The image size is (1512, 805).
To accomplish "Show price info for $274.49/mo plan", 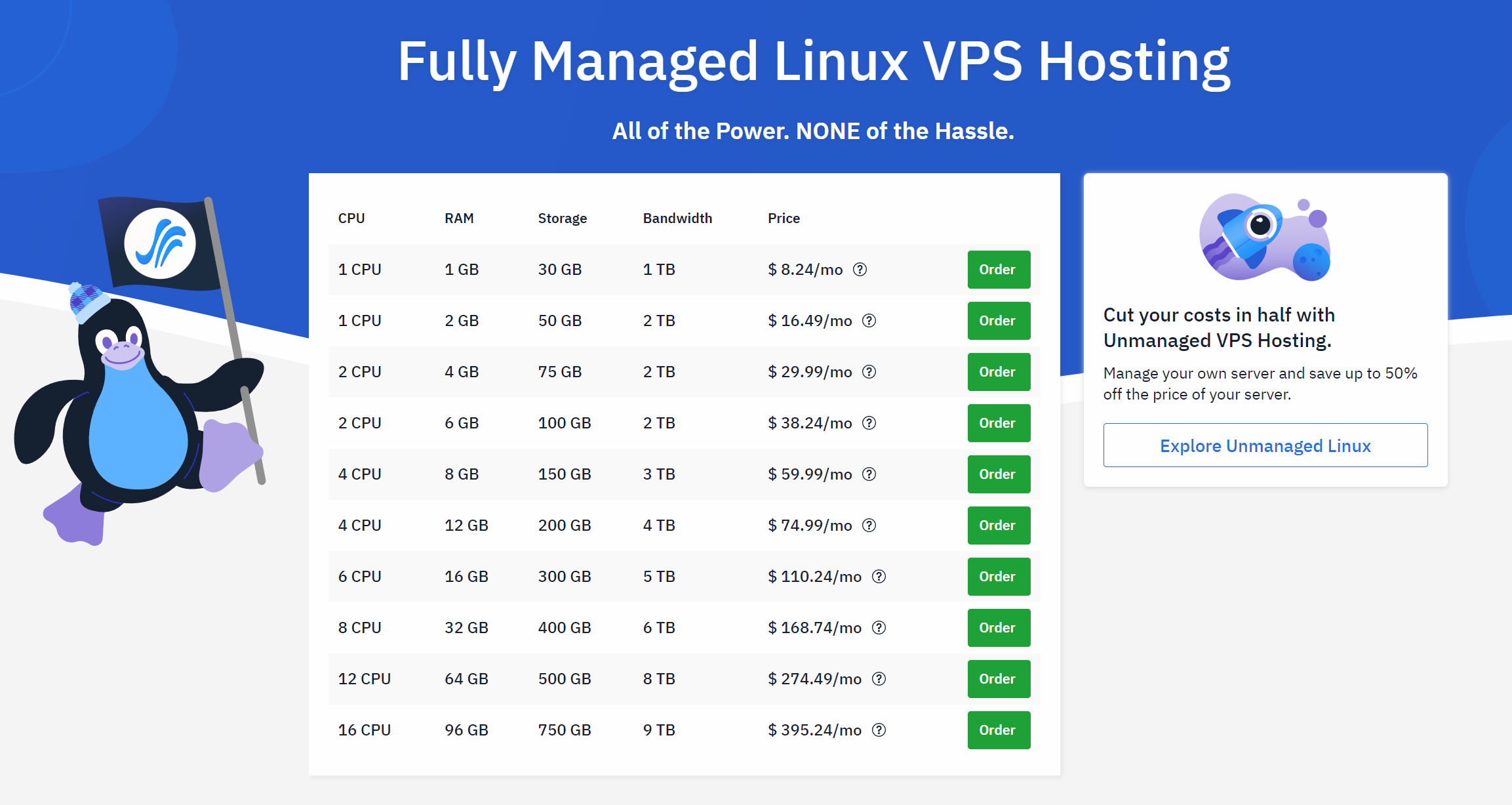I will click(x=879, y=679).
